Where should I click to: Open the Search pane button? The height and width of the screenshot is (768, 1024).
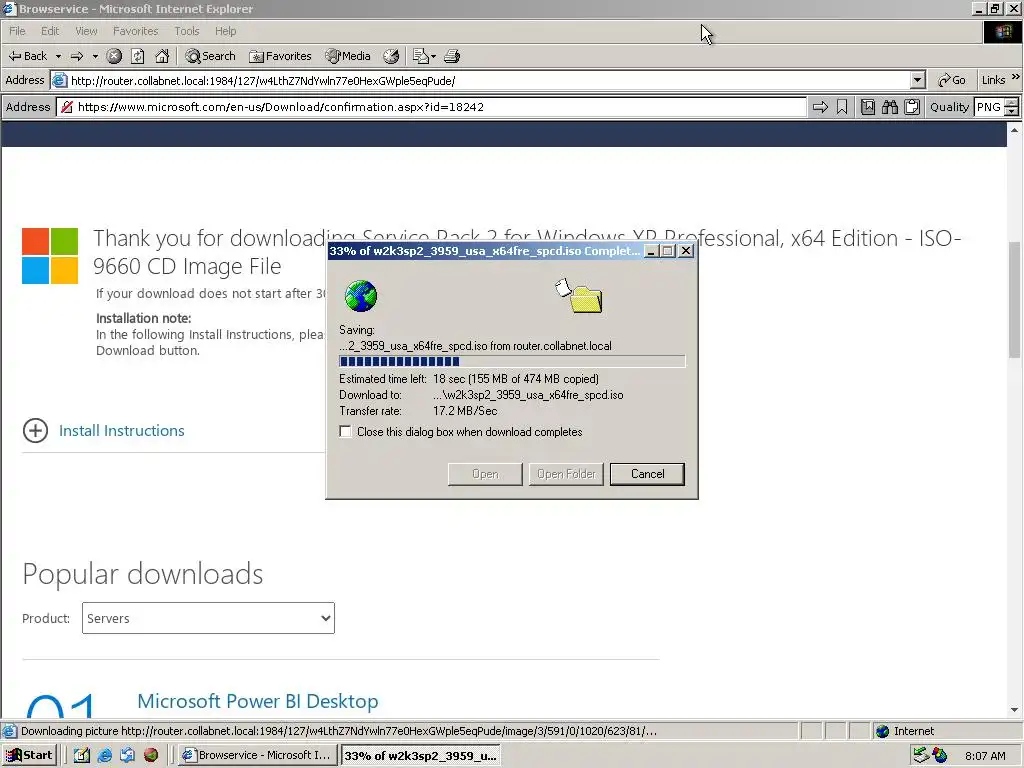[210, 56]
